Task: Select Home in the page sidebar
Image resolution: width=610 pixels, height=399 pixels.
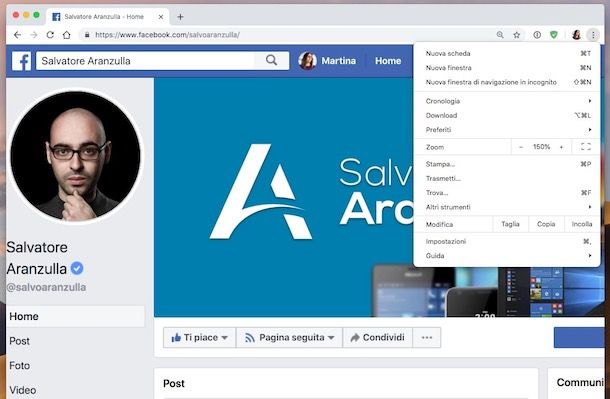Action: 75,317
